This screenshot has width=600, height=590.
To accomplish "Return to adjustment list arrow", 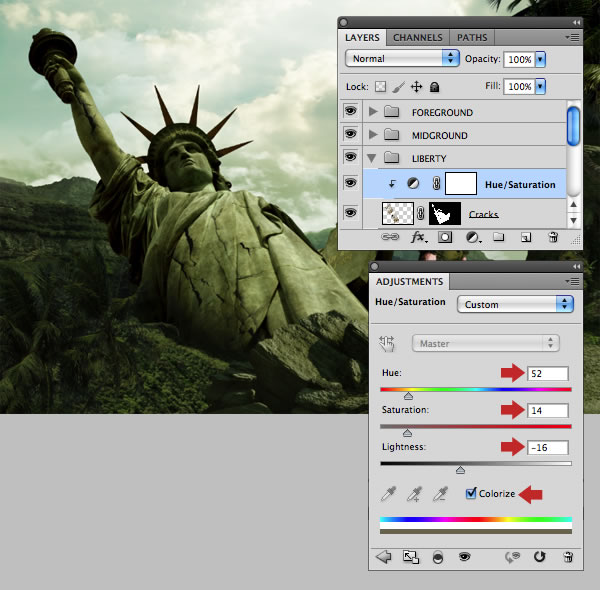I will tap(383, 557).
